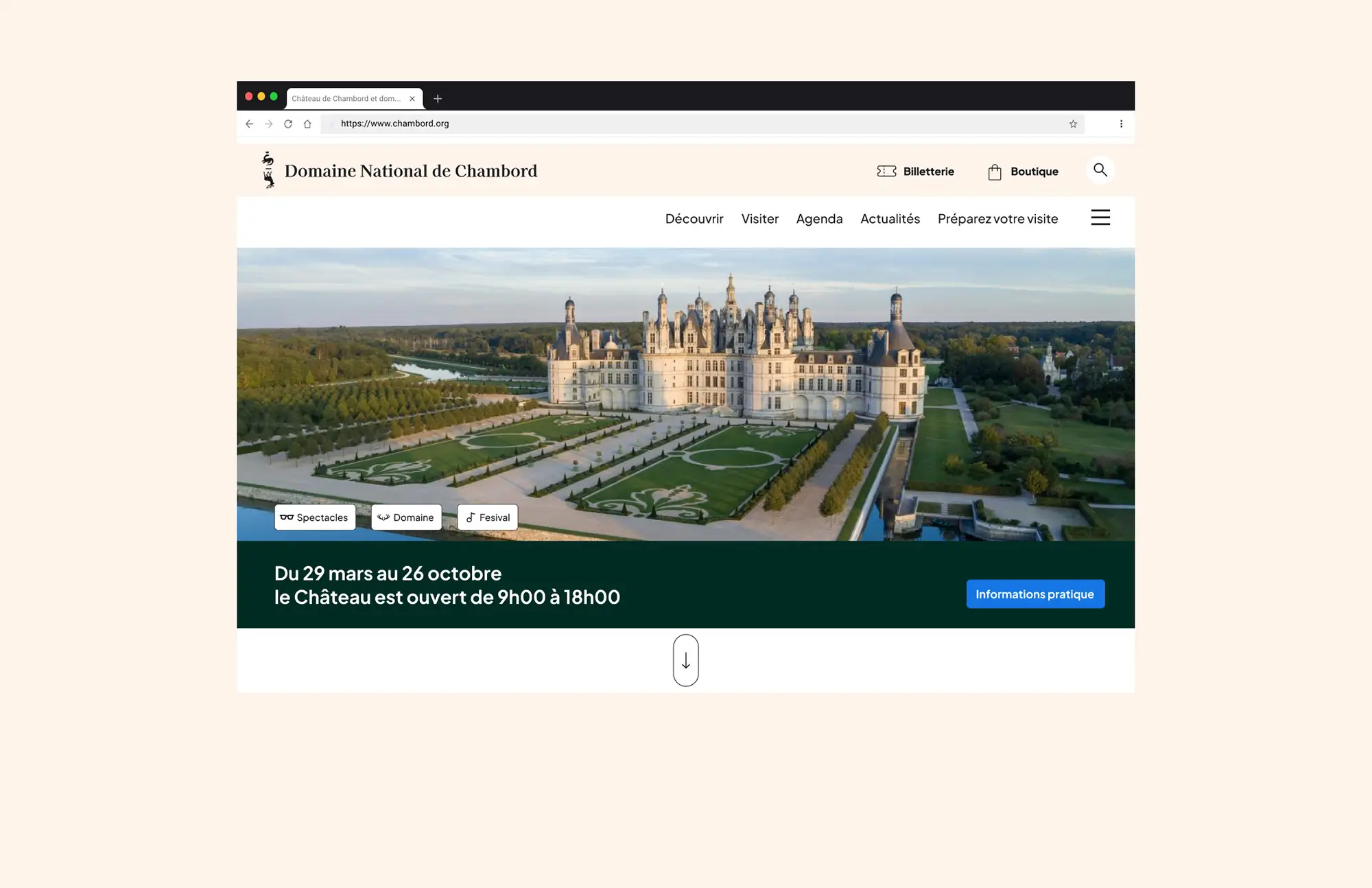Click the shopping bag icon beside Boutique
Image resolution: width=1372 pixels, height=888 pixels.
click(x=994, y=172)
